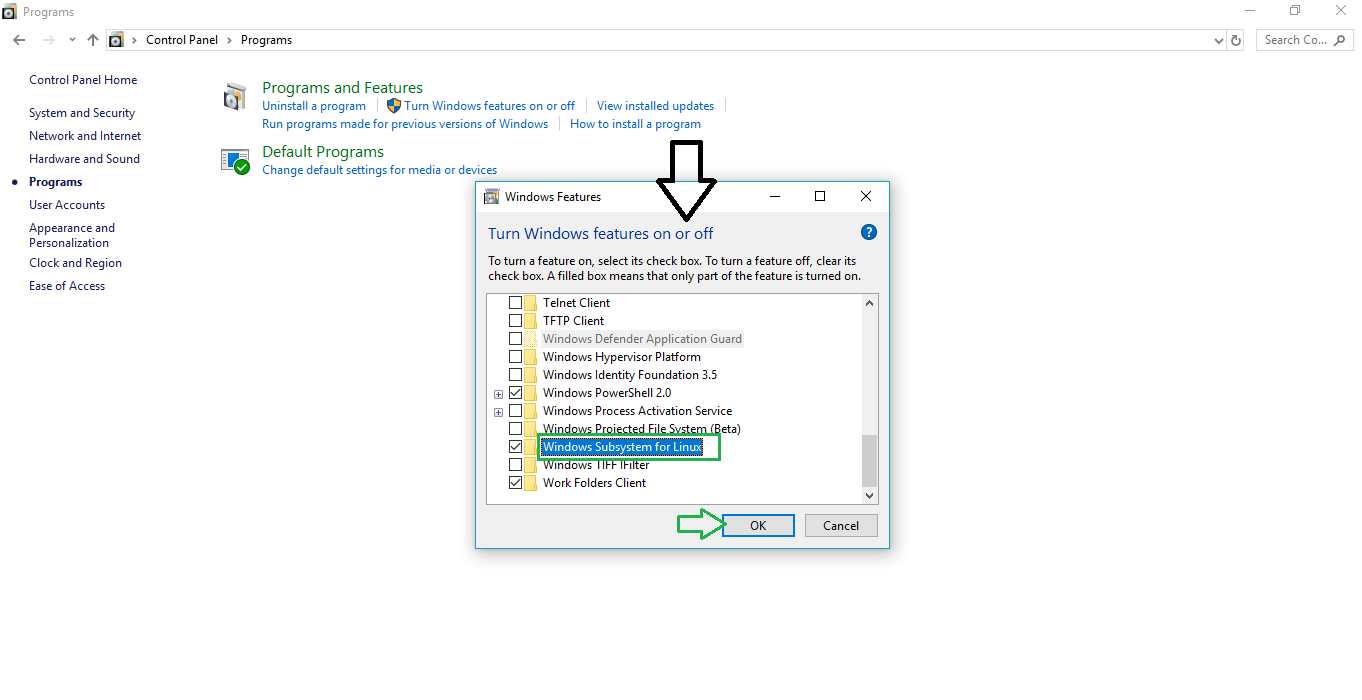Enable the Telnet Client checkbox
The width and height of the screenshot is (1362, 700).
pyautogui.click(x=516, y=303)
